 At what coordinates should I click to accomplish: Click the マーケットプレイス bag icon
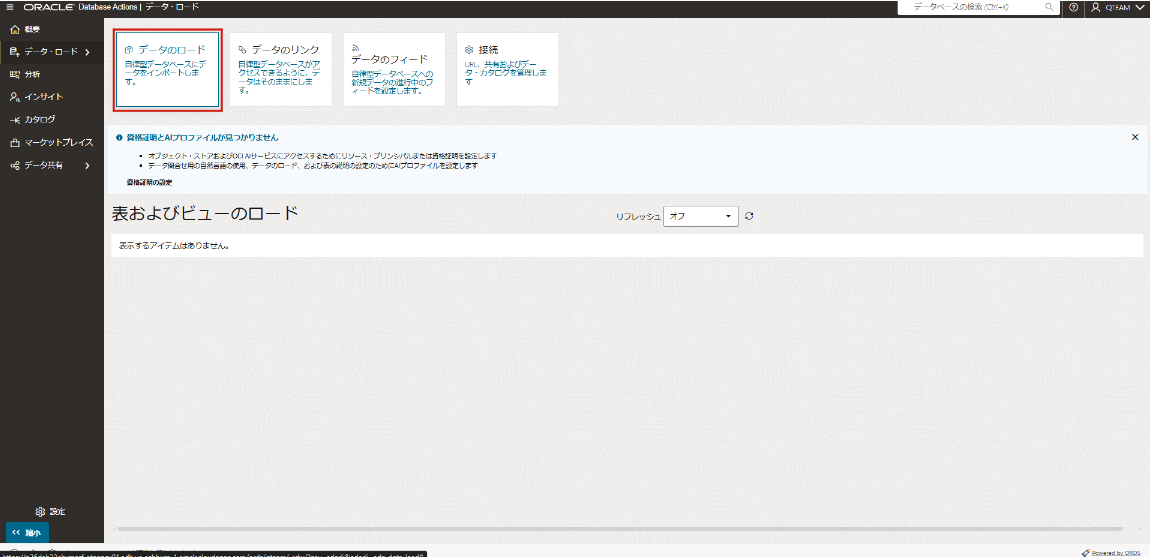pyautogui.click(x=15, y=142)
